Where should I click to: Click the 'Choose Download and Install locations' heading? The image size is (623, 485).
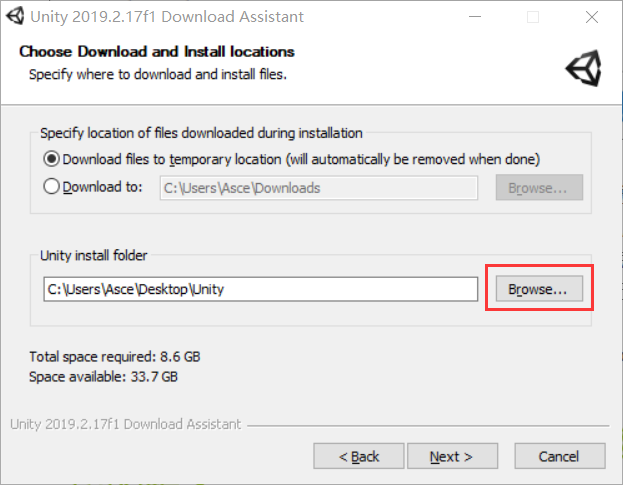157,52
